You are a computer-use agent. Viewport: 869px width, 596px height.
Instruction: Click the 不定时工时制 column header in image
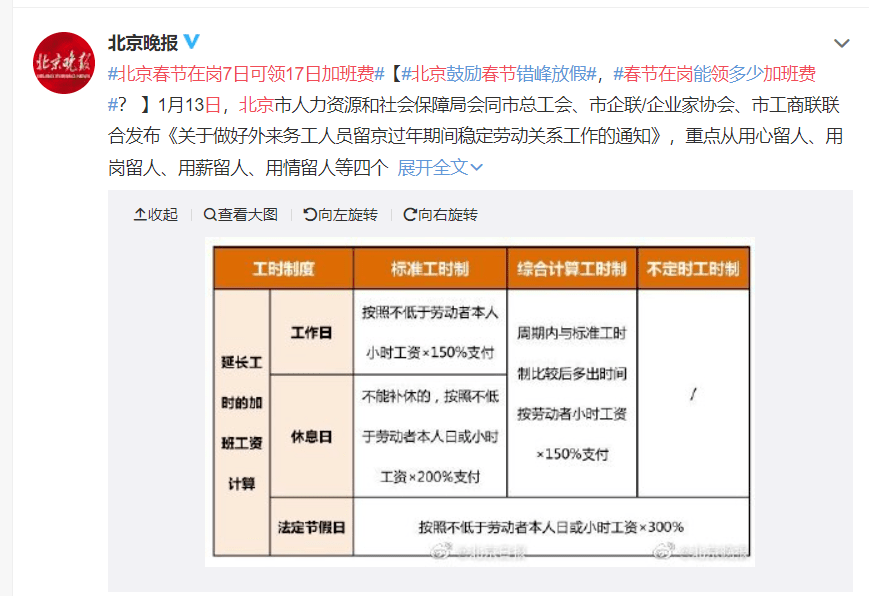693,269
